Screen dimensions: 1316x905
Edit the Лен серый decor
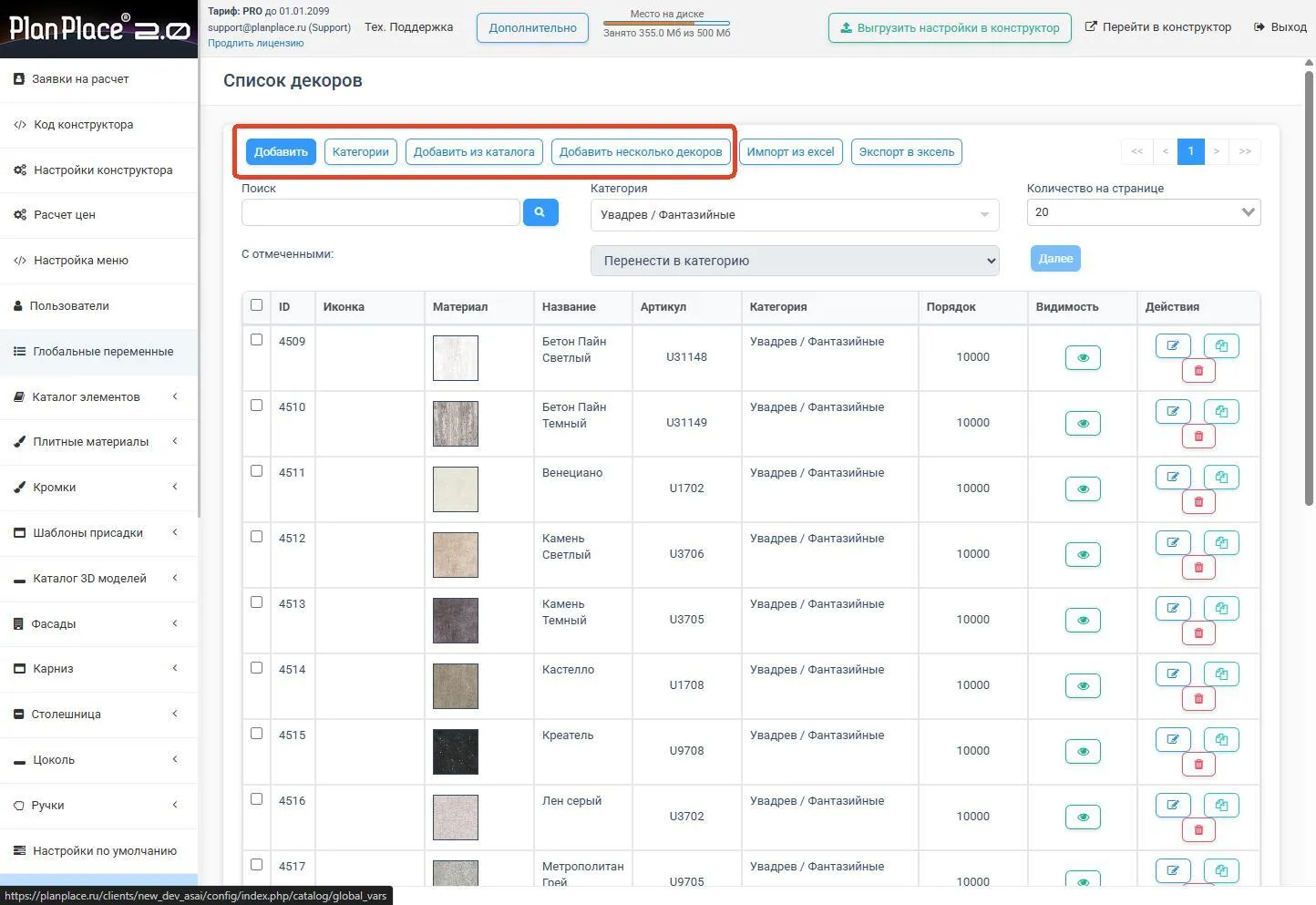(x=1173, y=805)
